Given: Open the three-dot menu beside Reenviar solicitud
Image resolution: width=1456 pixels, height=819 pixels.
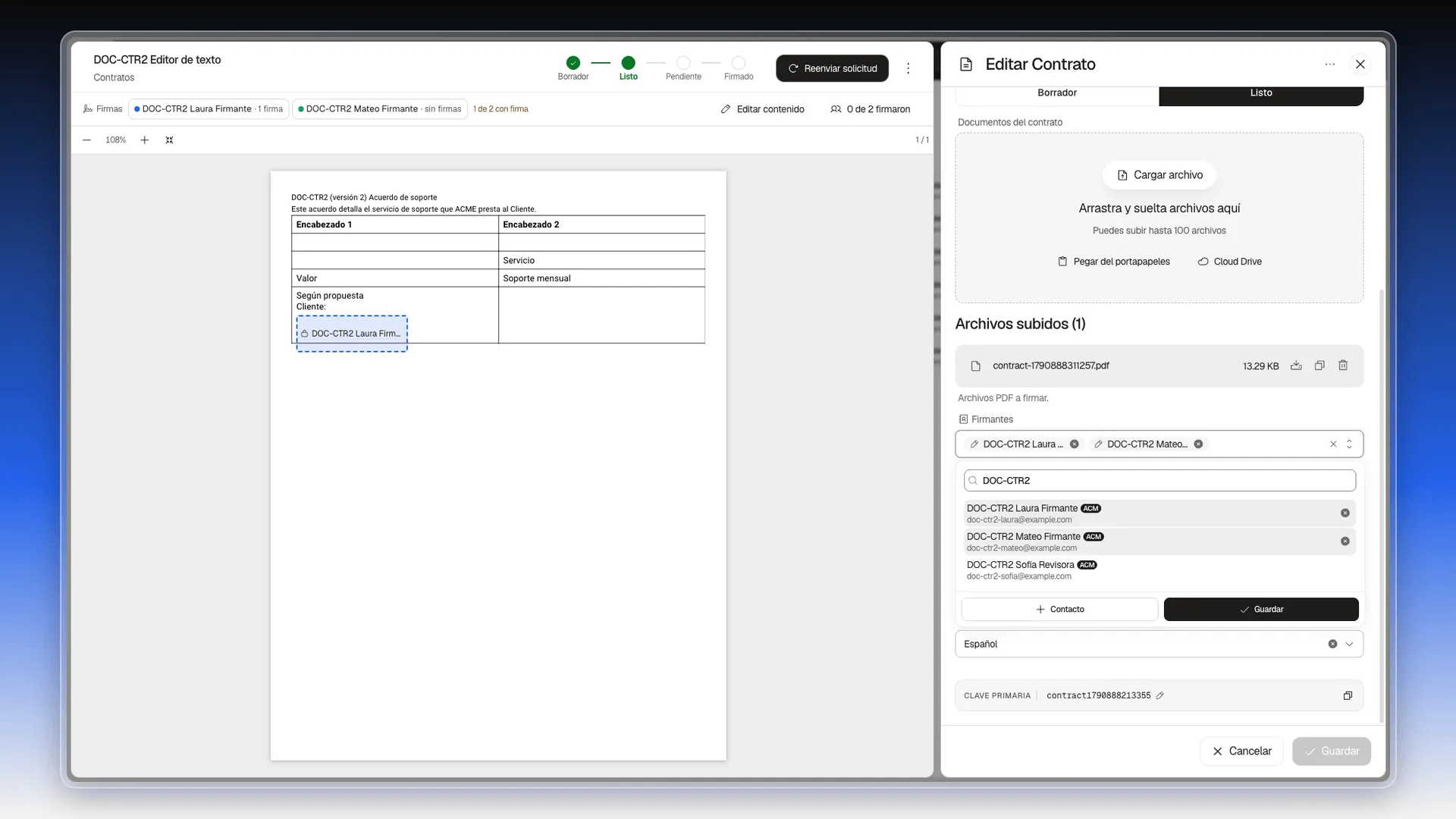Looking at the screenshot, I should tap(908, 68).
